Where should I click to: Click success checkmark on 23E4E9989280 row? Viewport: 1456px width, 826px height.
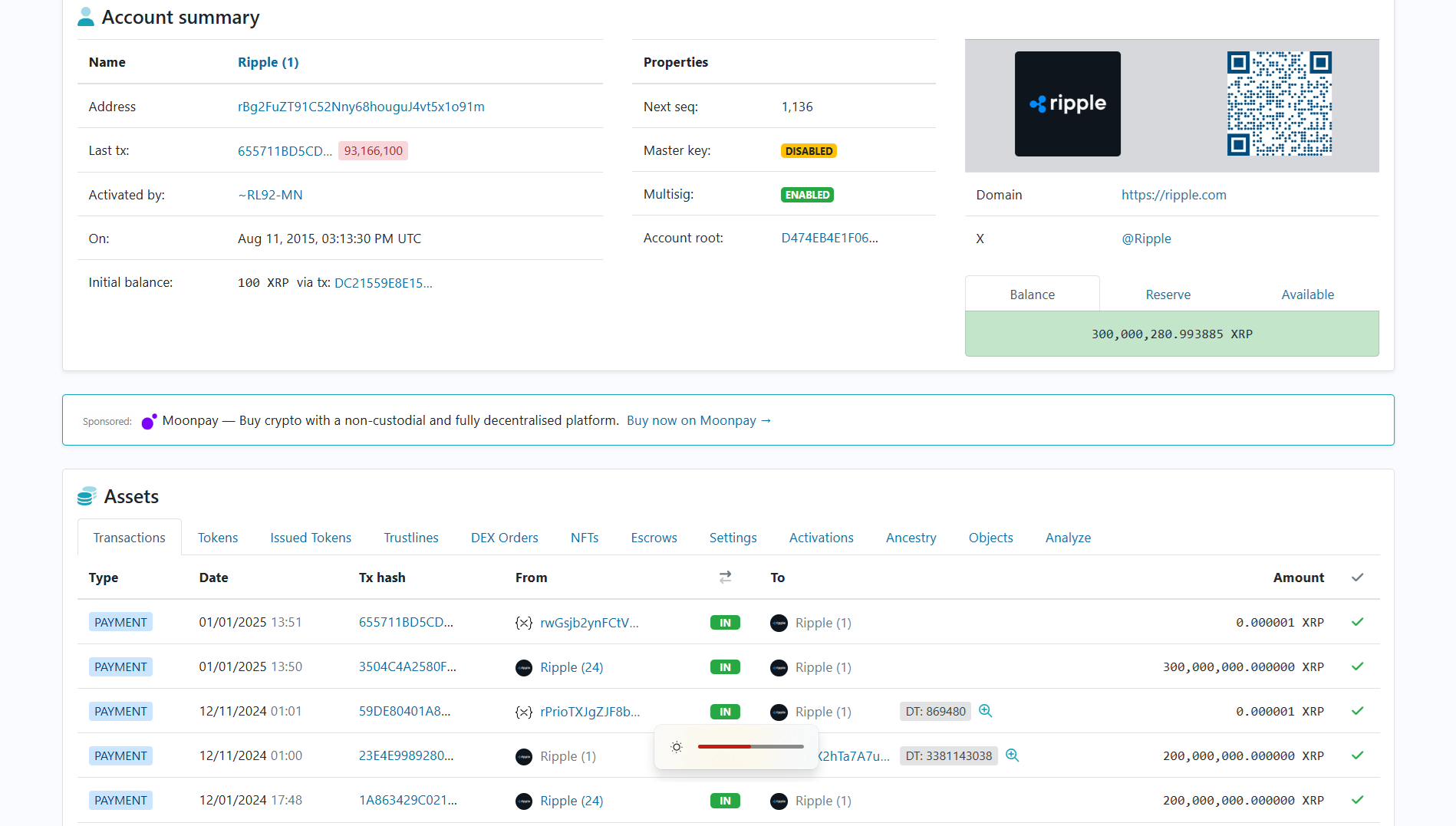[1357, 755]
